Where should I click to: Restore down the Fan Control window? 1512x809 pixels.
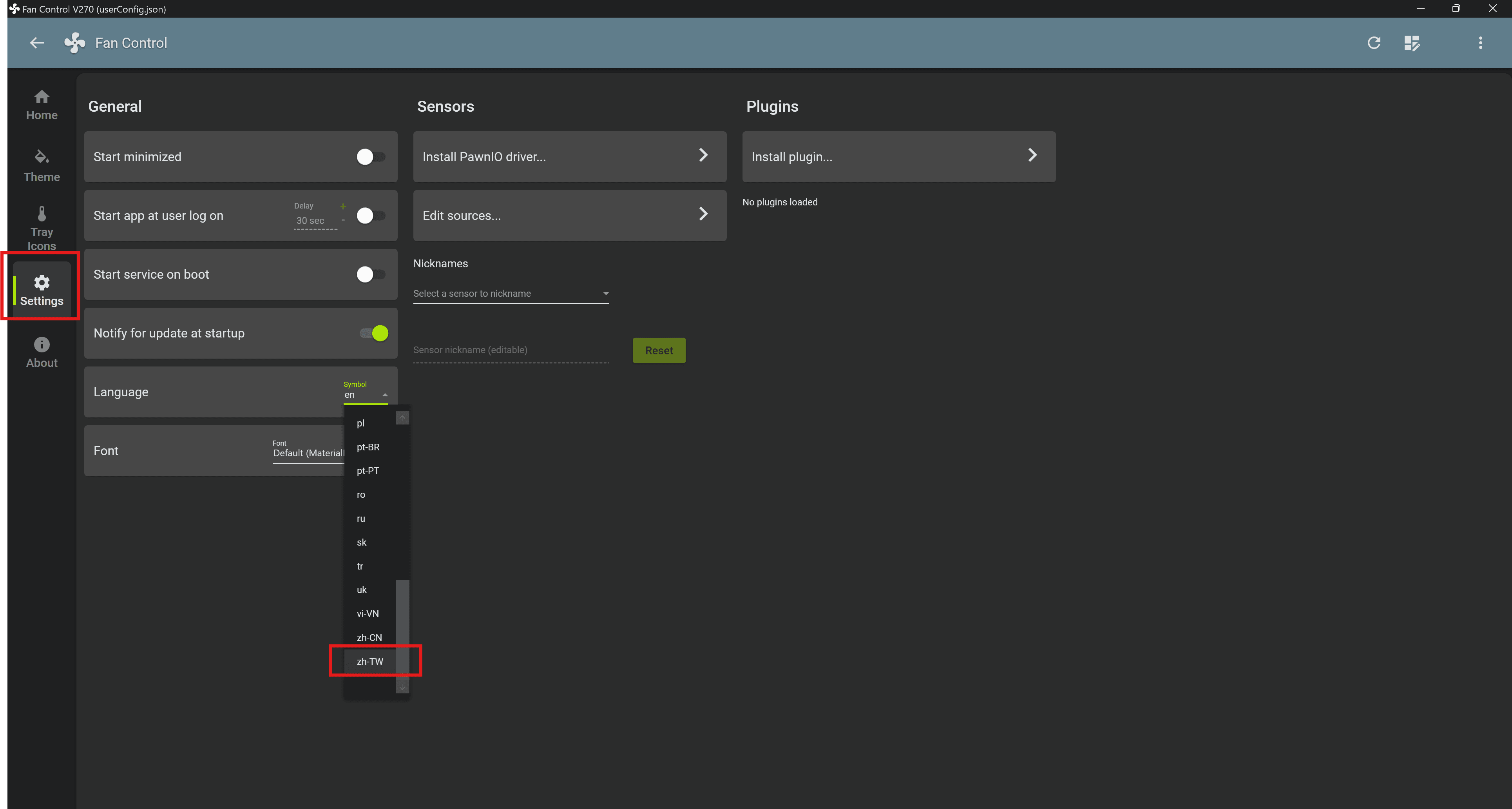tap(1456, 9)
